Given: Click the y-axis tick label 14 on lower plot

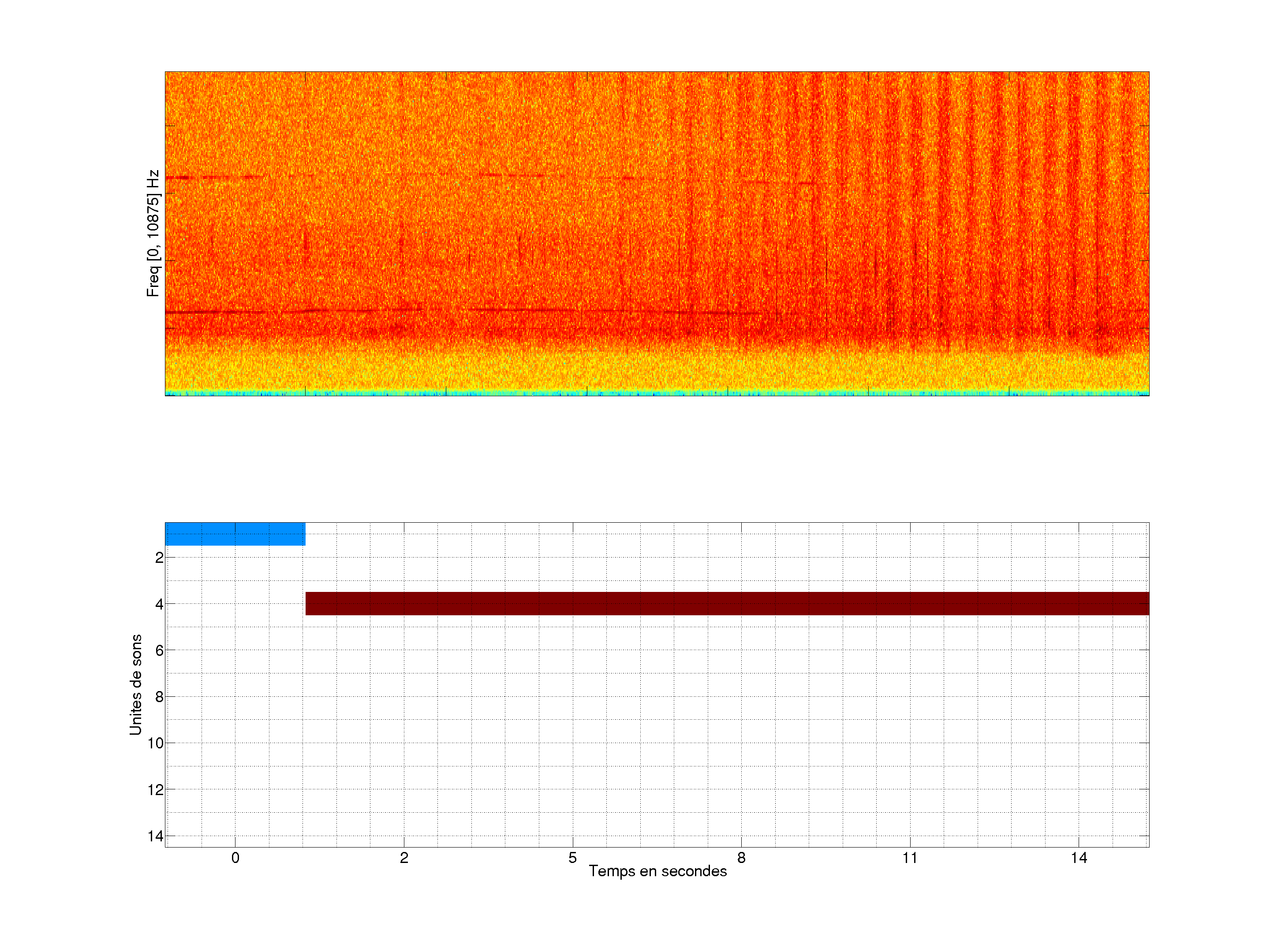Looking at the screenshot, I should tap(156, 836).
